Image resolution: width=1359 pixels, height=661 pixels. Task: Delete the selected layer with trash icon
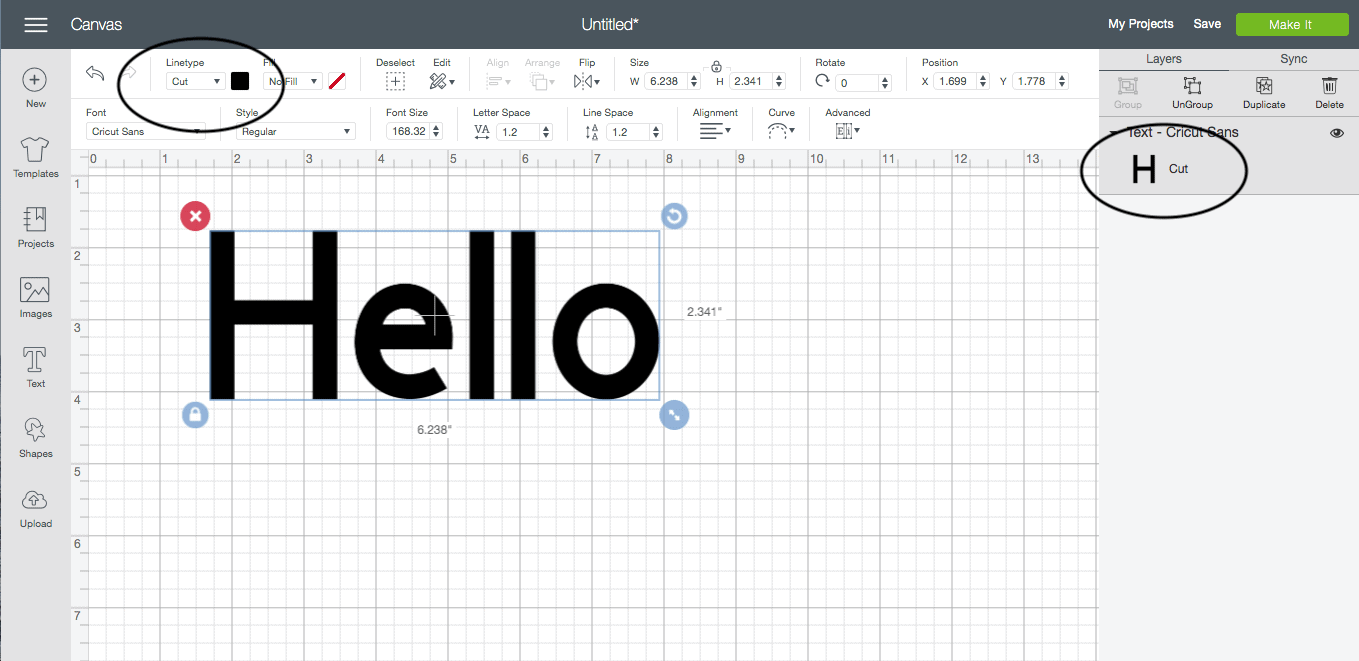pos(1329,93)
